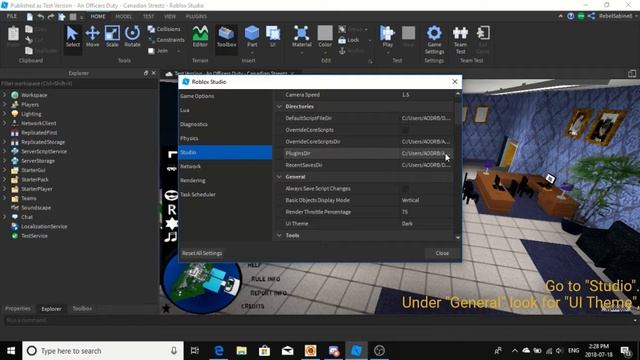
Task: Click the Close button in settings dialog
Action: click(x=442, y=253)
